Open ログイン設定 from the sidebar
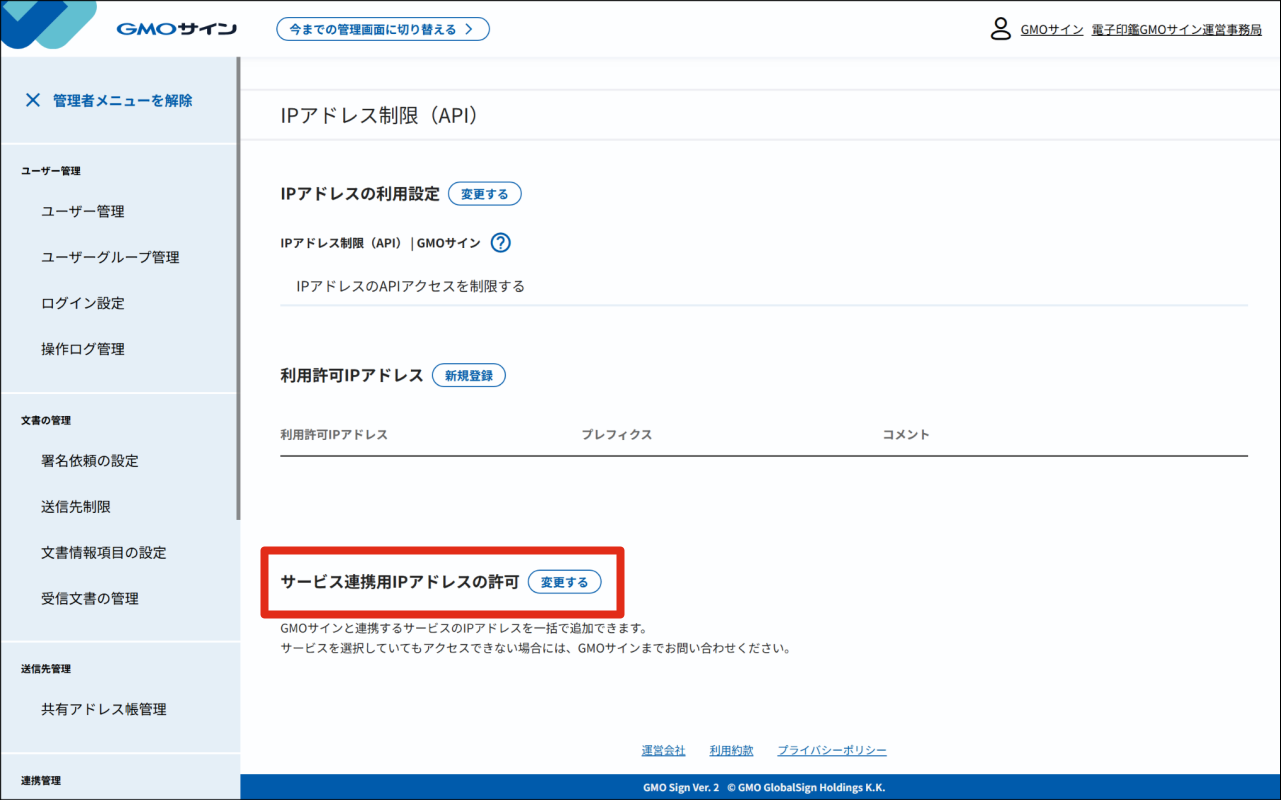The image size is (1281, 800). tap(83, 303)
